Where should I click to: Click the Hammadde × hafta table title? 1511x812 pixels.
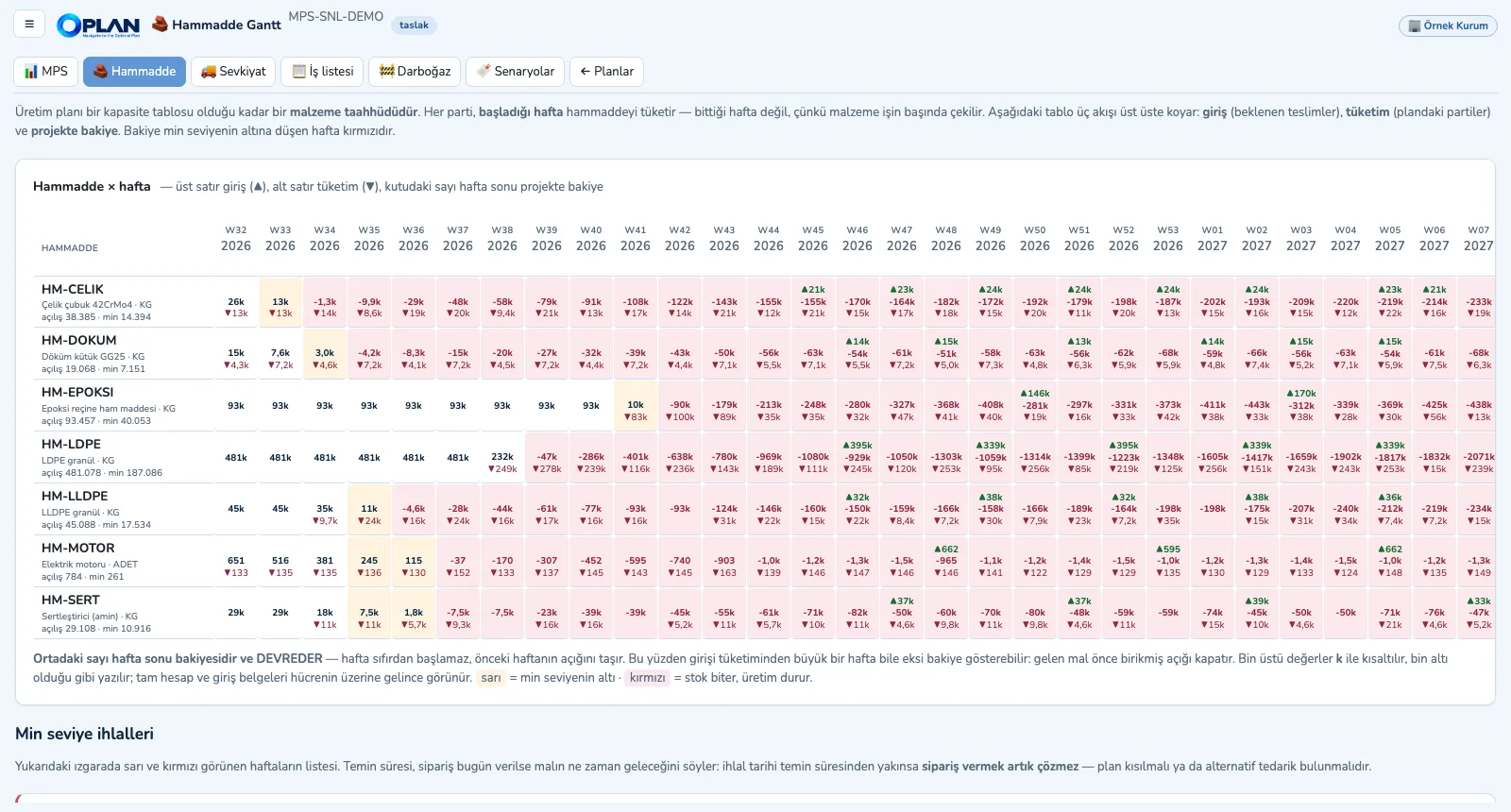click(x=92, y=187)
